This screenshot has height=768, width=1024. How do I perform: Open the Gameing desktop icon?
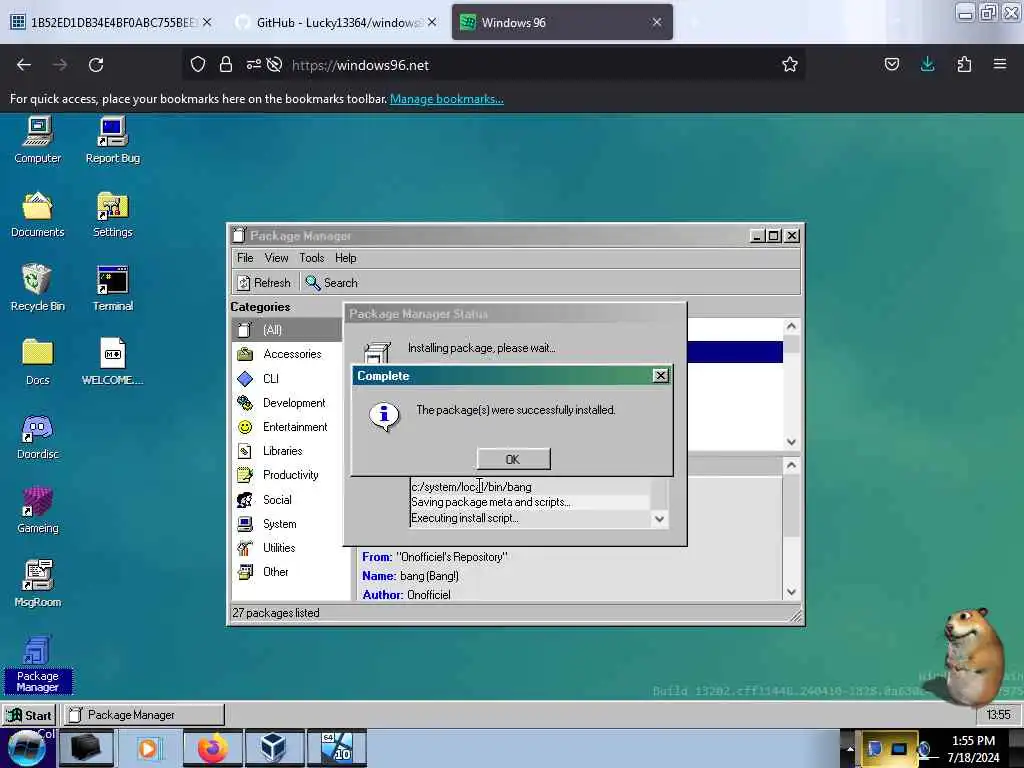coord(37,510)
